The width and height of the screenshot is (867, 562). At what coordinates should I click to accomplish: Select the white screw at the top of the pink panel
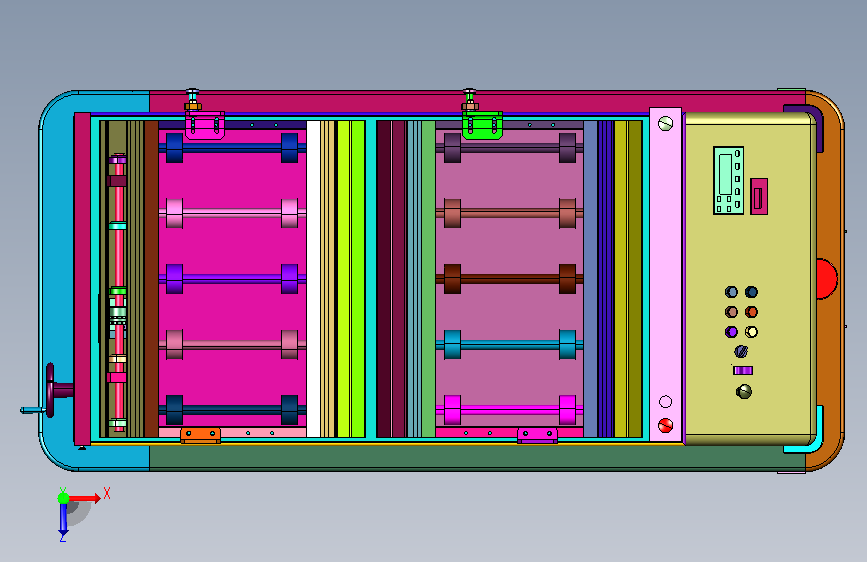[x=665, y=123]
